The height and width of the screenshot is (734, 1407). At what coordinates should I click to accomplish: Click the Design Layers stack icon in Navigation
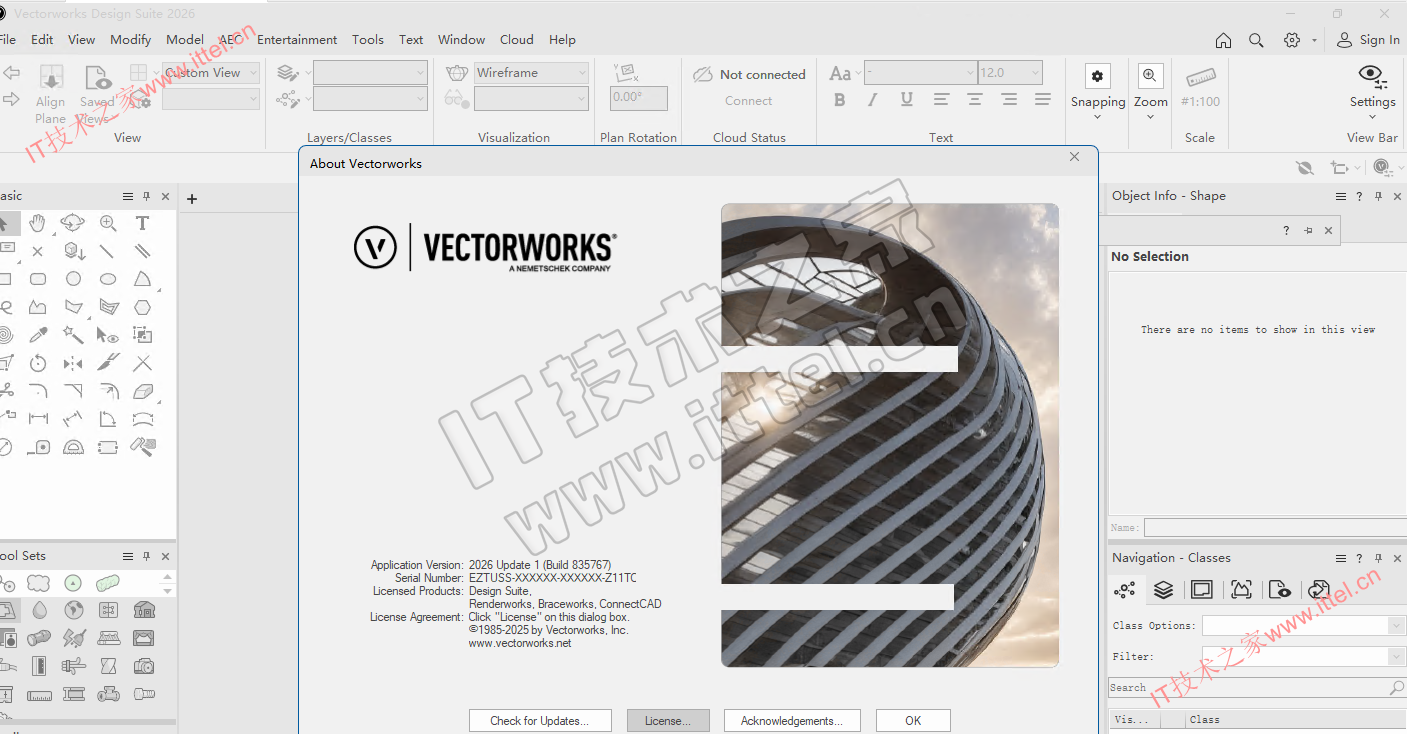1163,590
